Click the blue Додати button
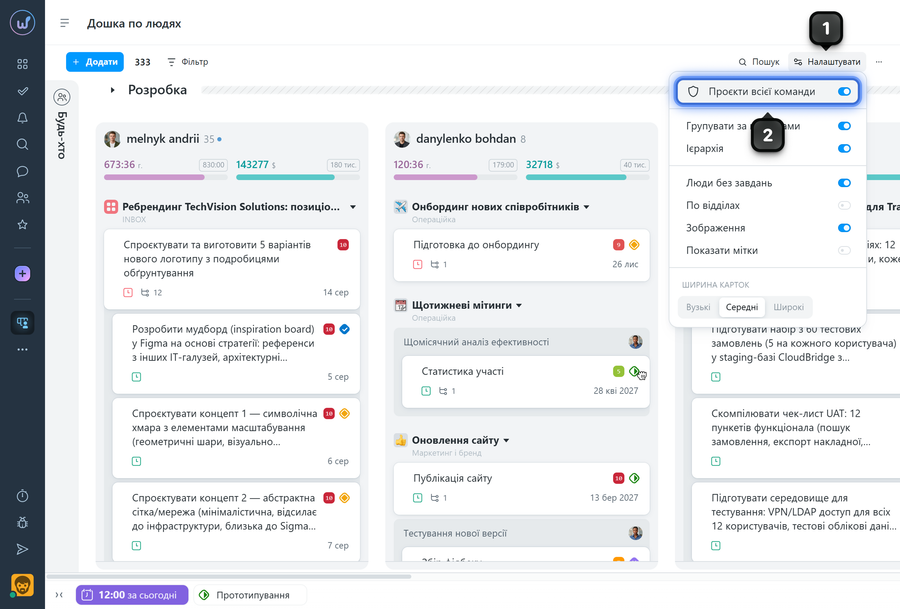 95,62
